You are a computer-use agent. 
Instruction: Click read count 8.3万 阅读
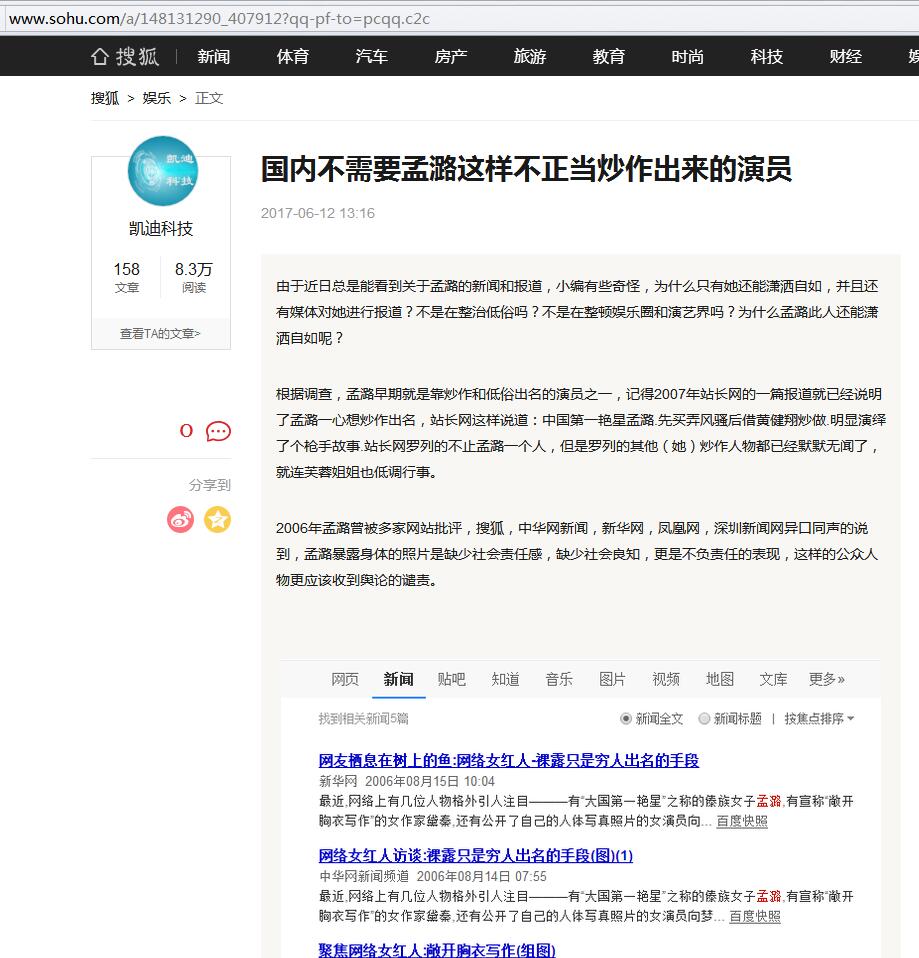[x=194, y=277]
